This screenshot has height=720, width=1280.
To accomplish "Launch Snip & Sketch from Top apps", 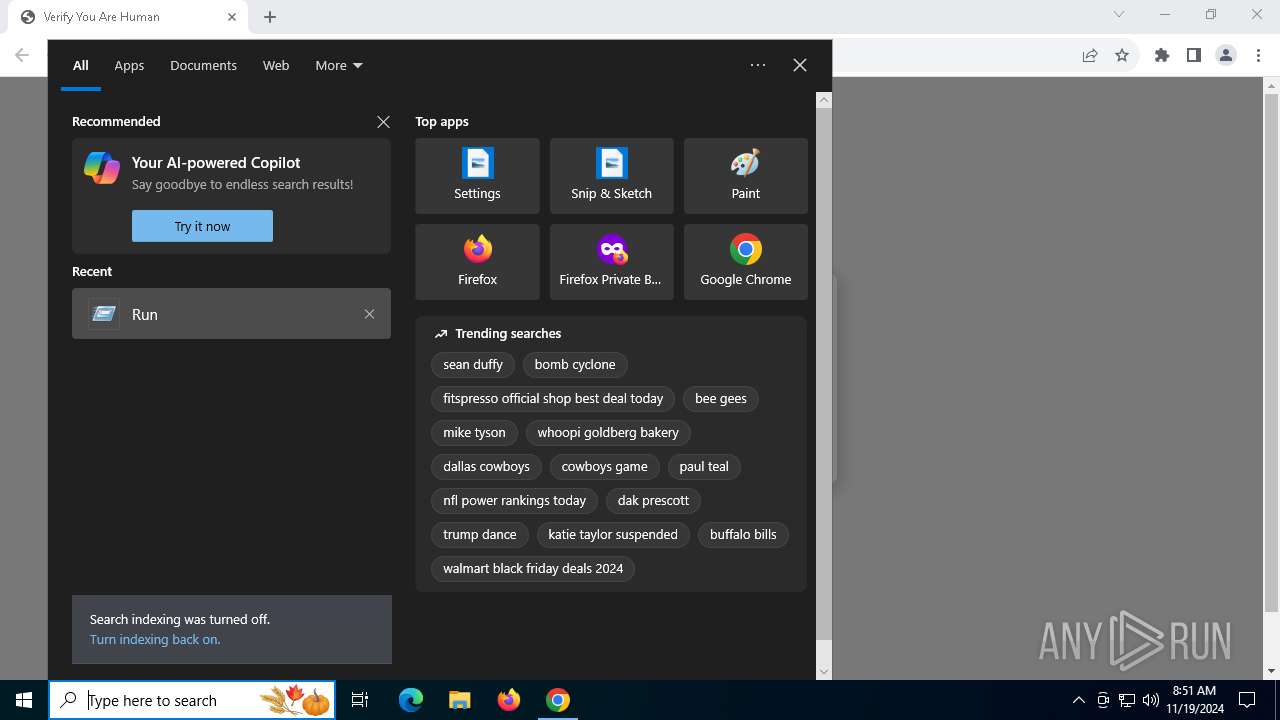I will [611, 176].
